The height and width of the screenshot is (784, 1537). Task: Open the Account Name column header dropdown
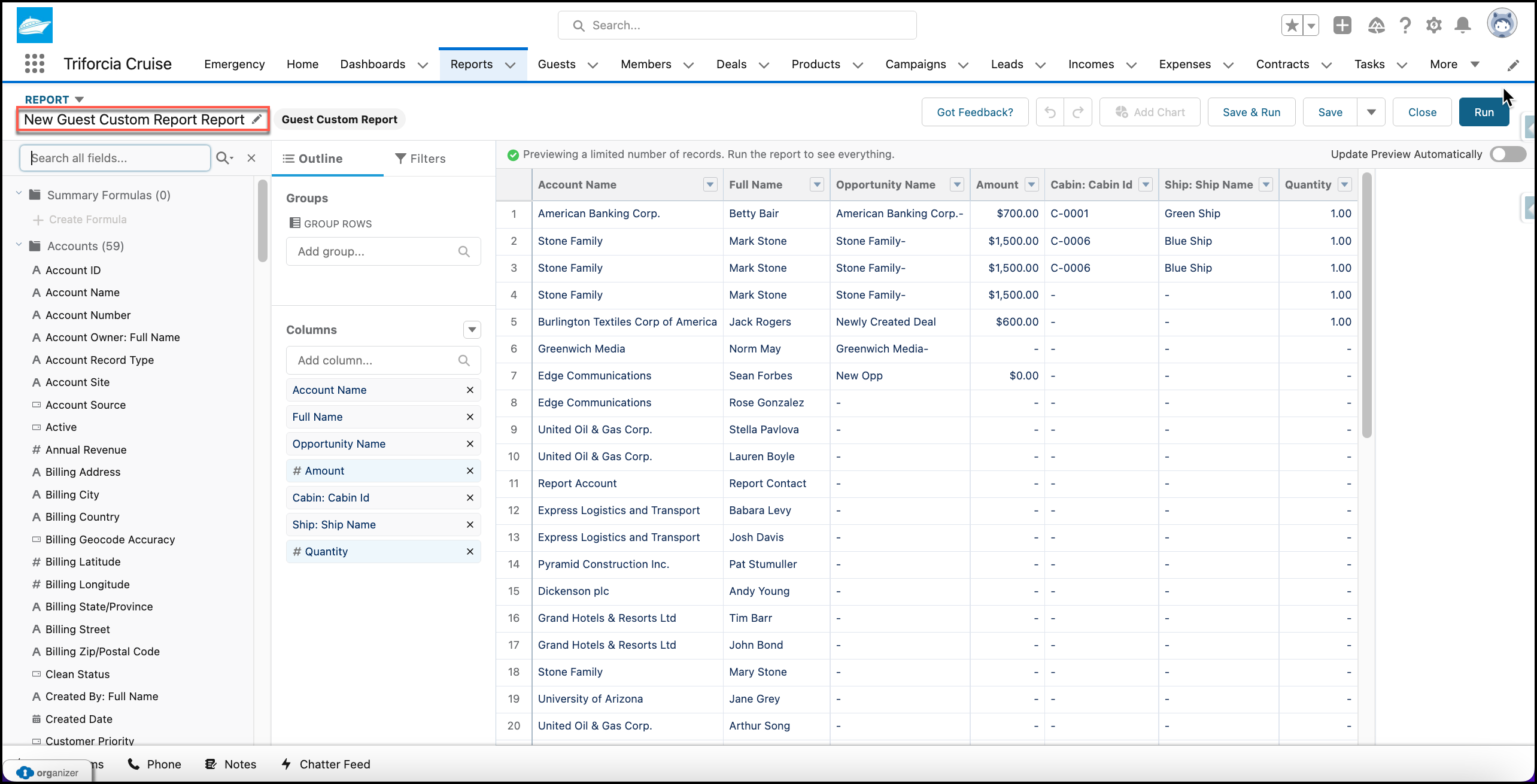tap(710, 184)
